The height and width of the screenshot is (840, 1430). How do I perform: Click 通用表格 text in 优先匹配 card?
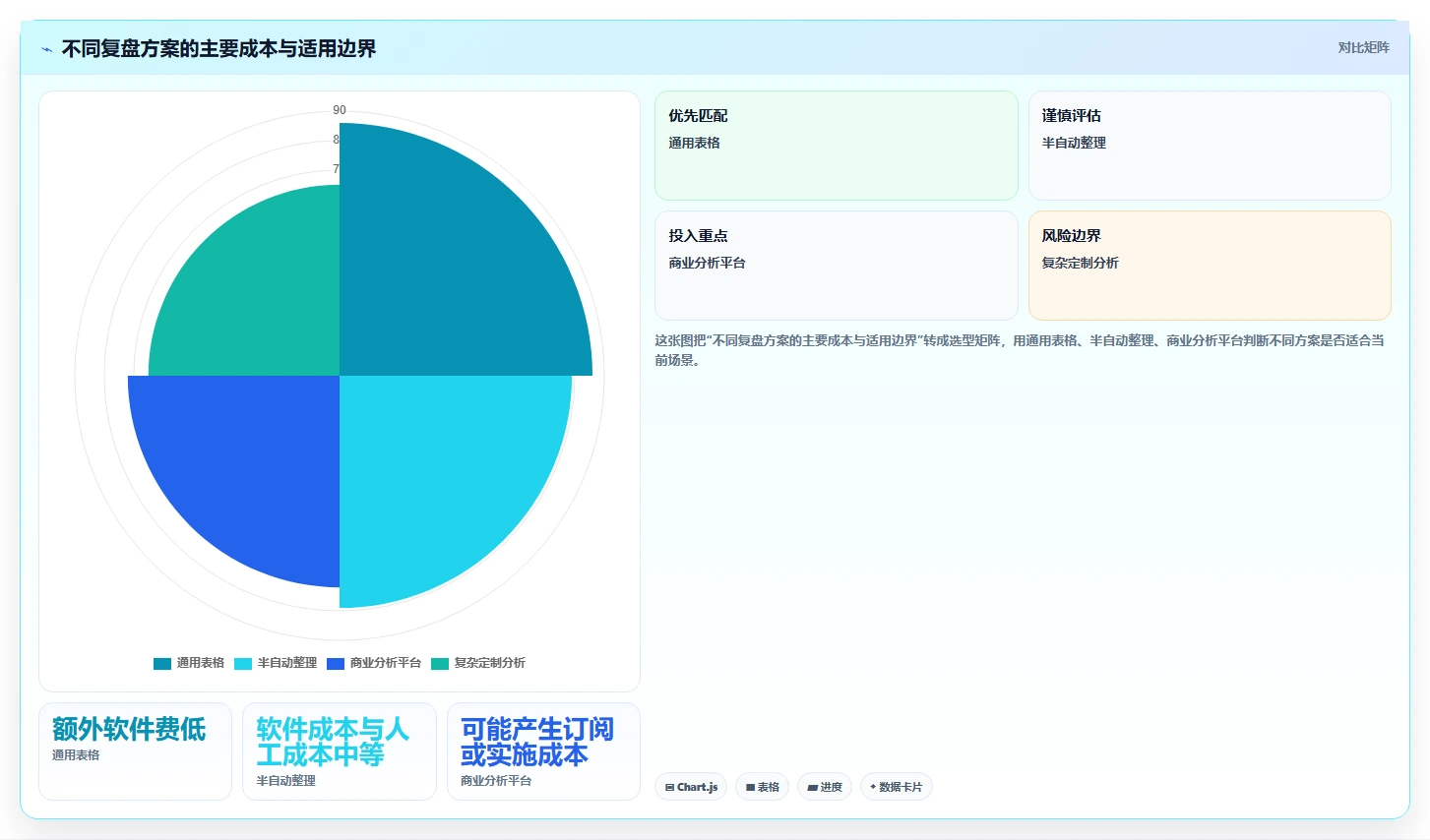point(694,143)
